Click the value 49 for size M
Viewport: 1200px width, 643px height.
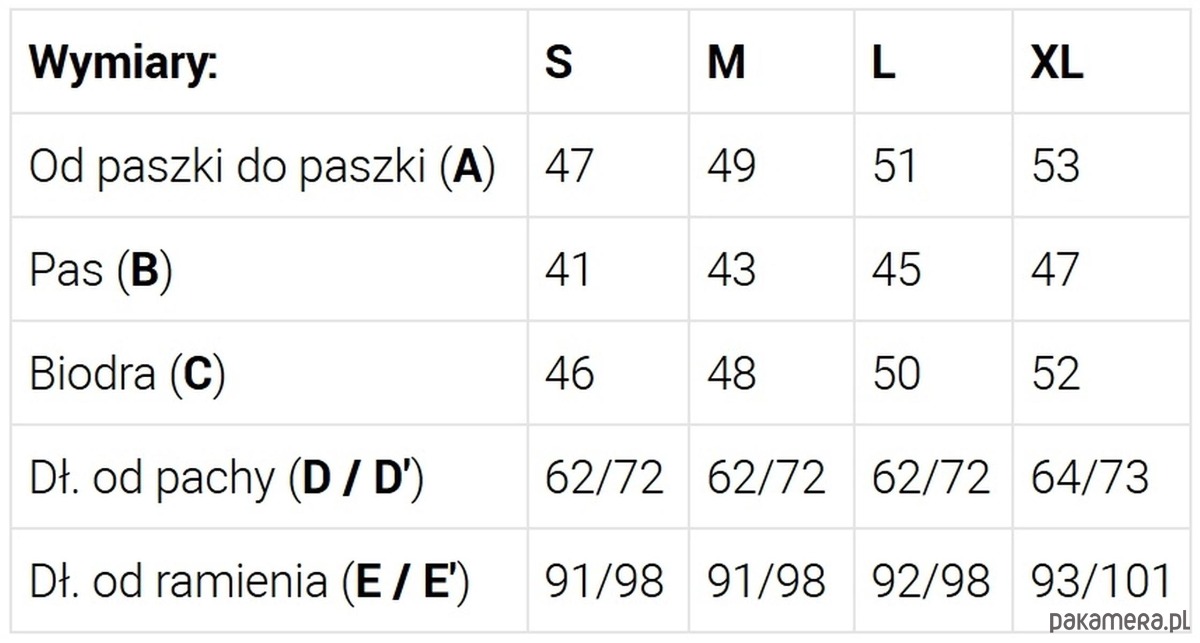tap(732, 167)
